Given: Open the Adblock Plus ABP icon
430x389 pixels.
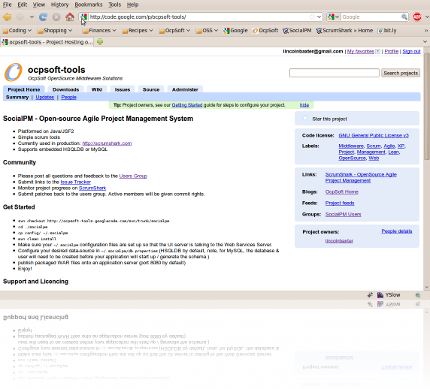Looking at the screenshot, I should 417,17.
